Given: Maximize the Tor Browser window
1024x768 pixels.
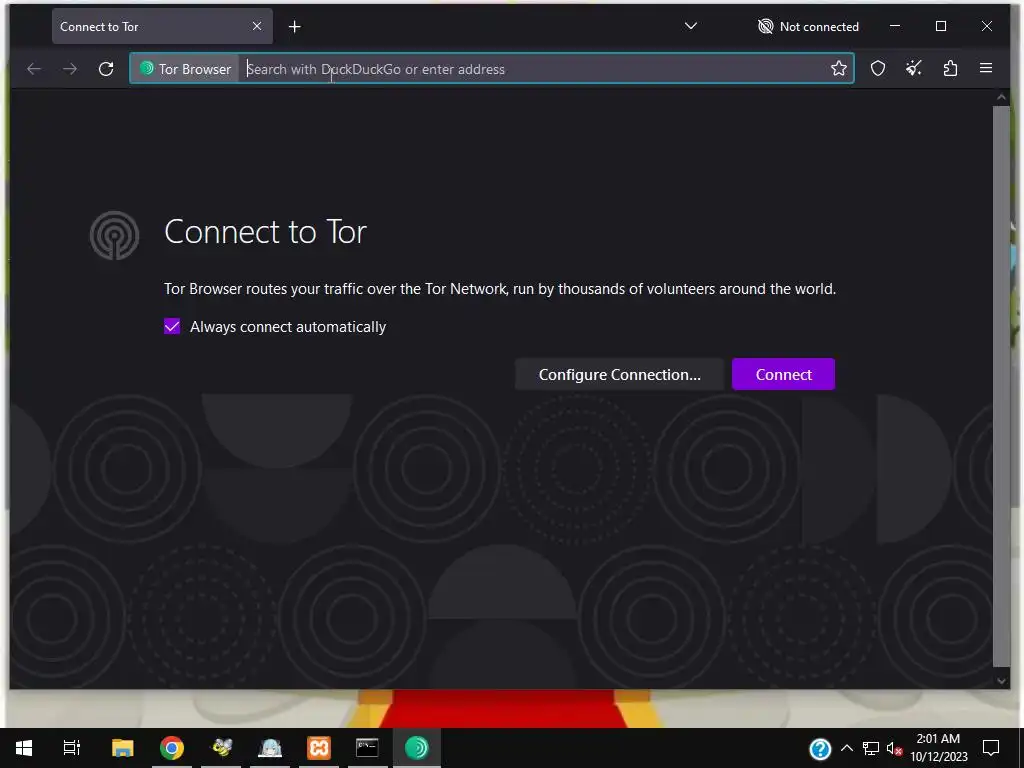Looking at the screenshot, I should pos(941,26).
